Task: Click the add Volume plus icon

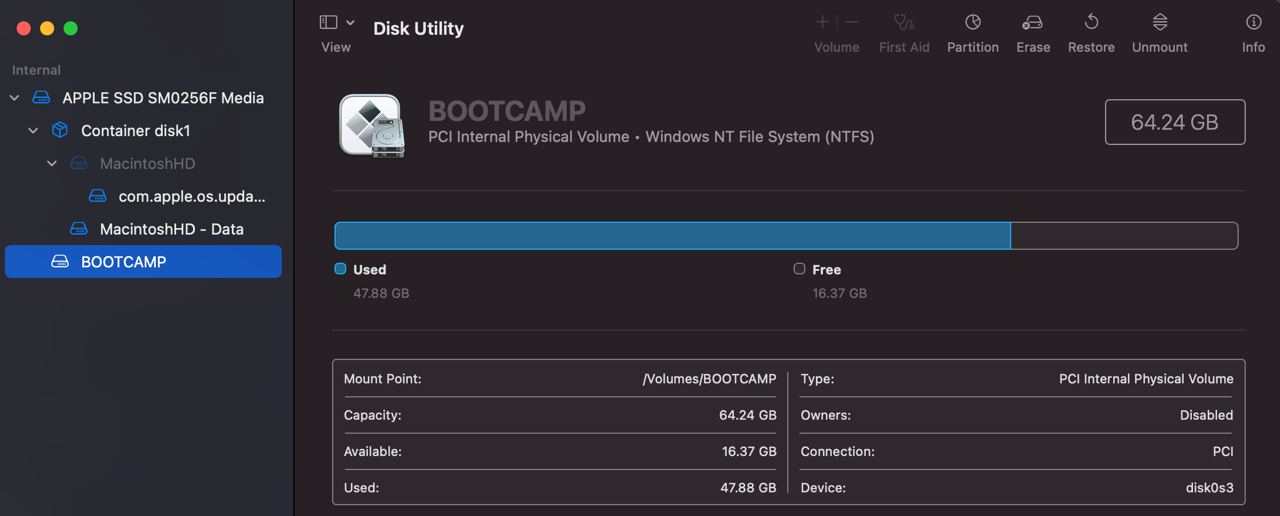Action: [x=823, y=22]
